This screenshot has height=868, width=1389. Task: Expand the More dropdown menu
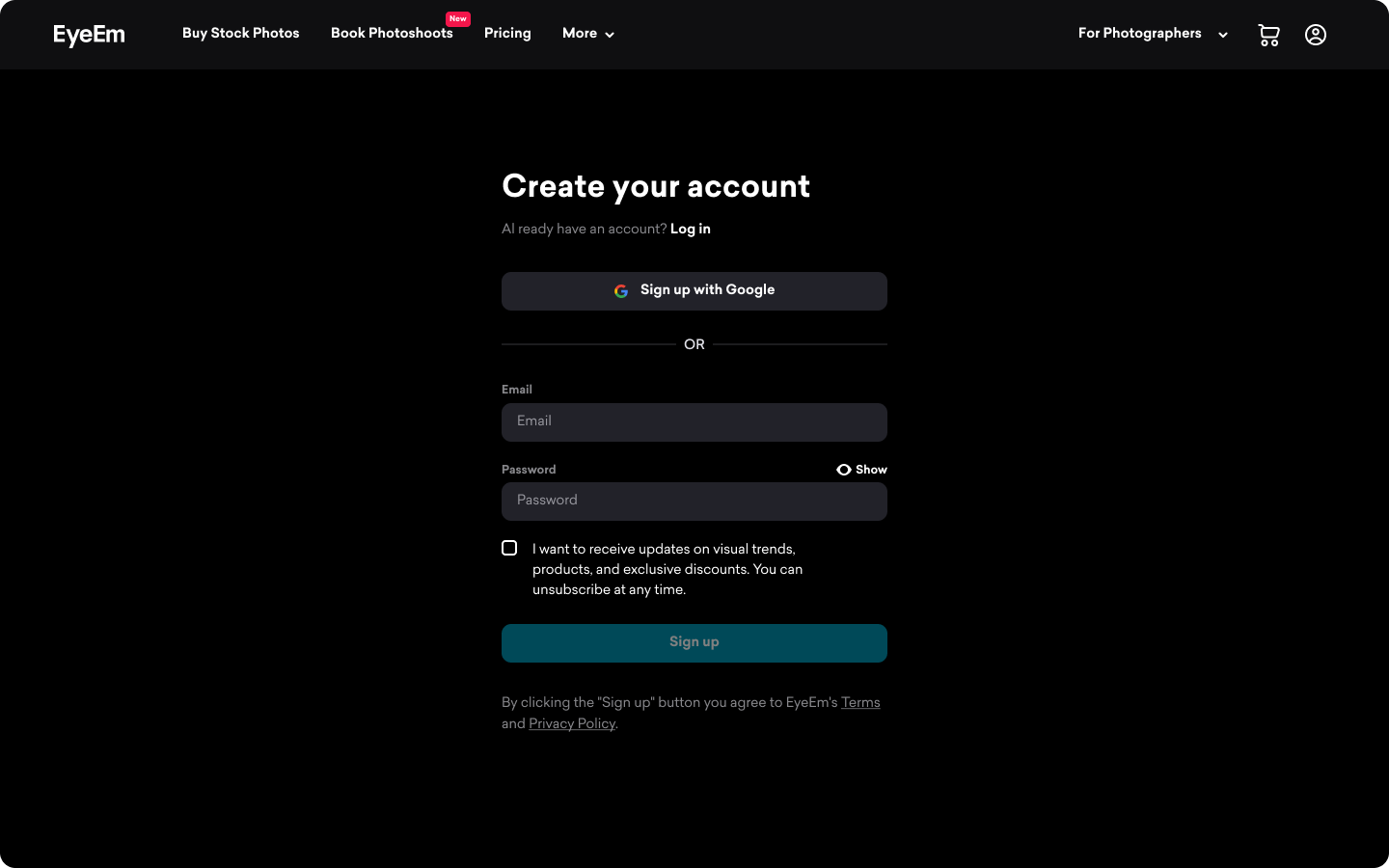coord(588,34)
